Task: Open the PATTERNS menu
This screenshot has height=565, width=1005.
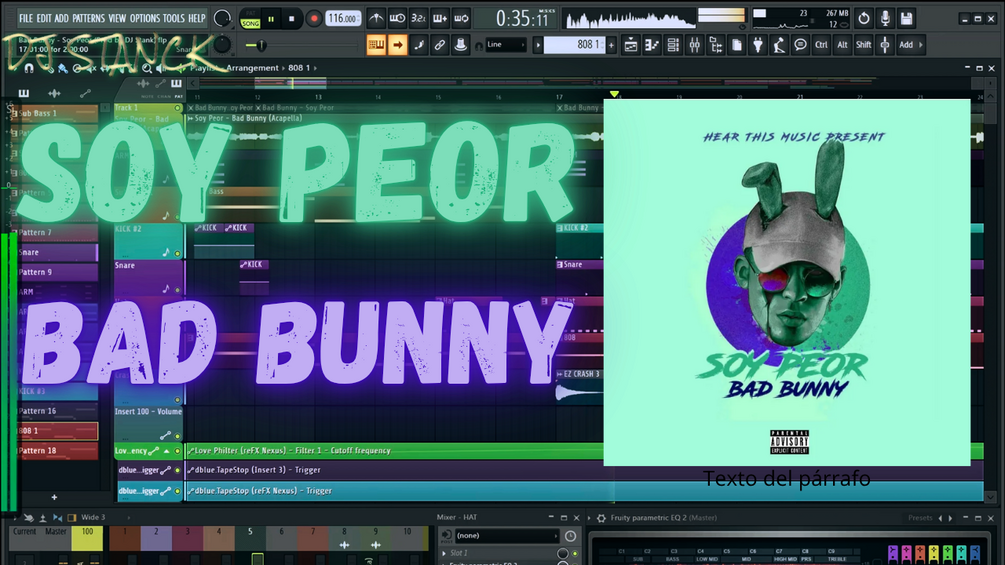Action: coord(88,19)
